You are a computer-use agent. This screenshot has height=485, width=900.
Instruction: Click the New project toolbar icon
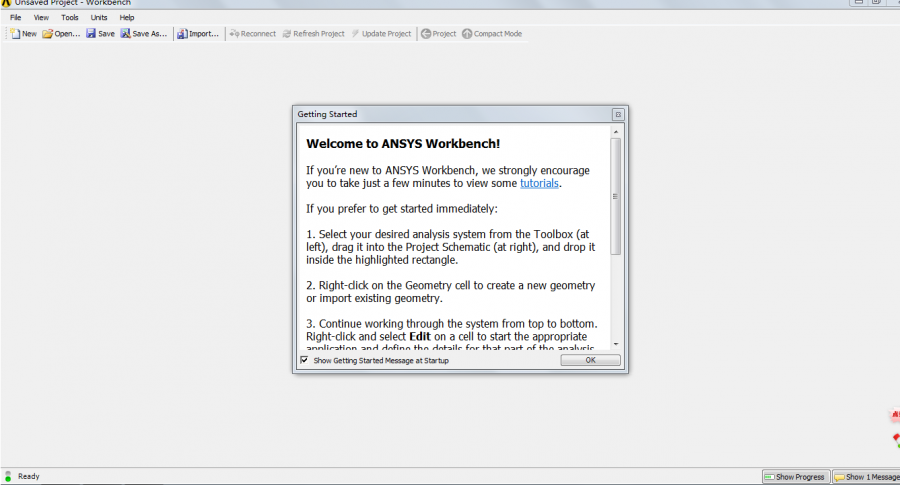point(15,34)
